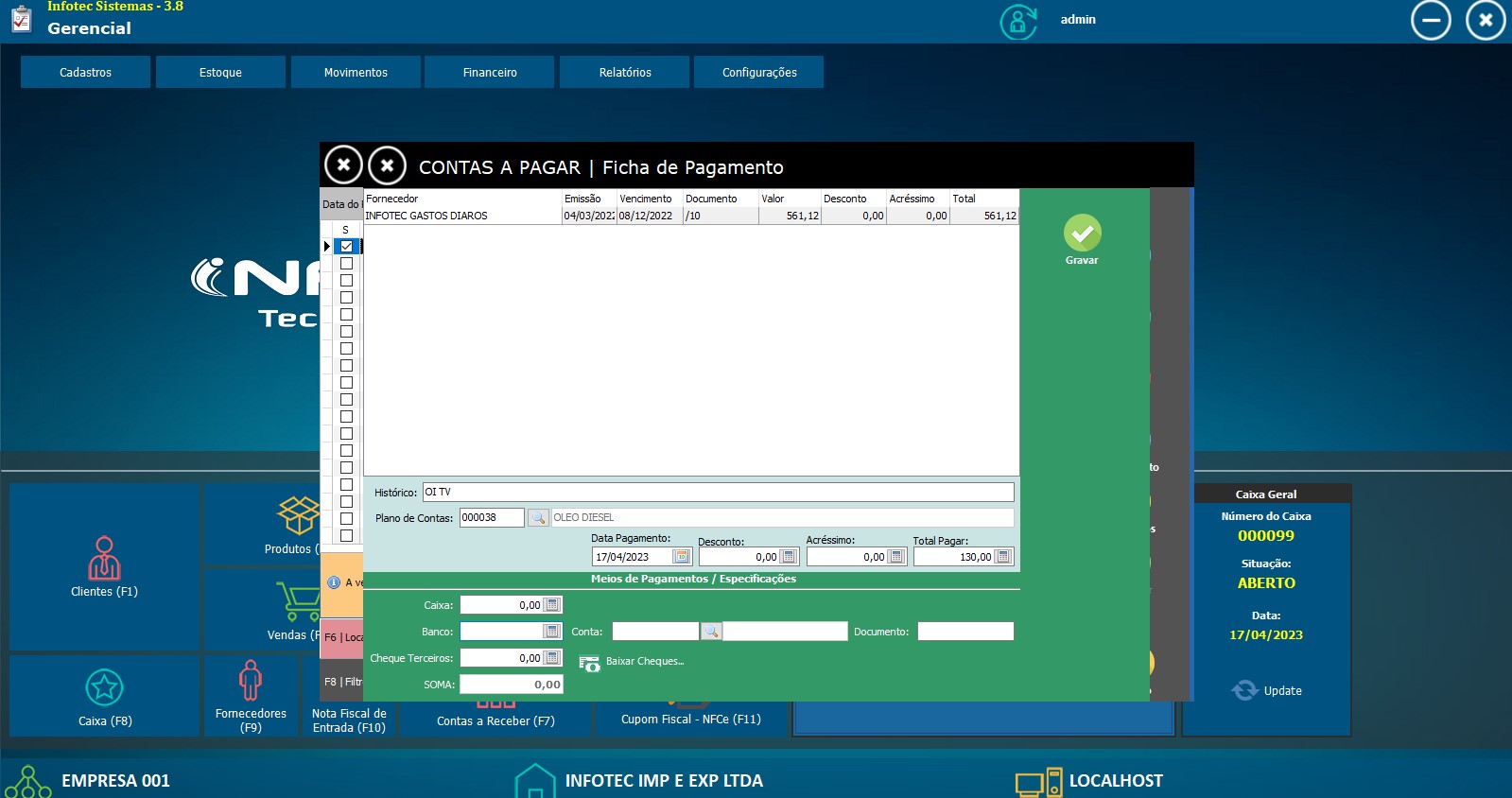Click into the Histórico text field
The image size is (1512, 798).
pyautogui.click(x=718, y=493)
